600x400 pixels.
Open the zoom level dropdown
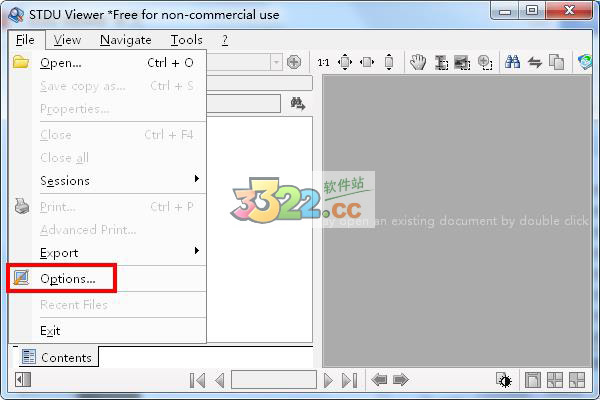(x=276, y=62)
